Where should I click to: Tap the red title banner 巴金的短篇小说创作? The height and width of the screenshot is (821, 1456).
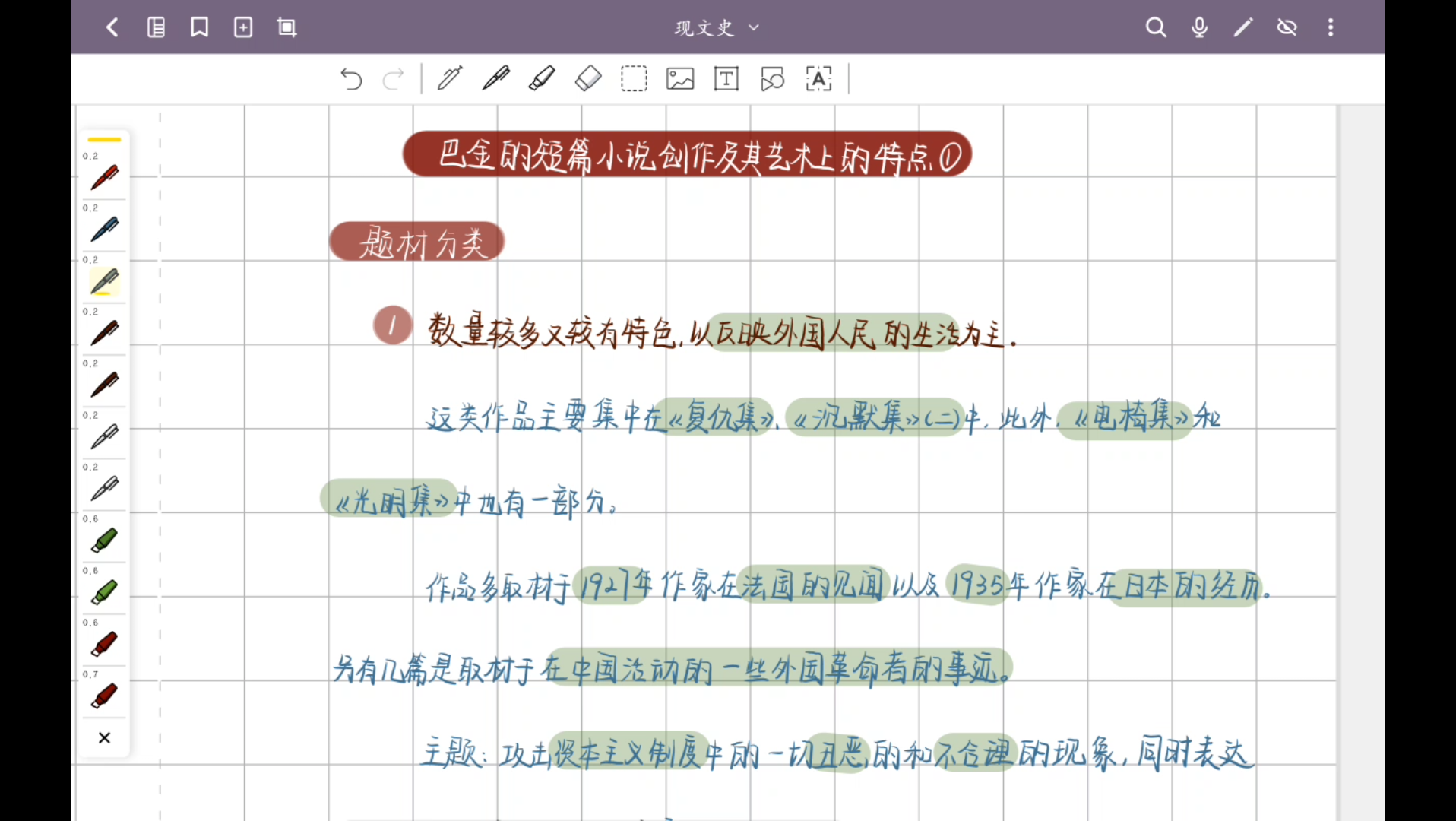click(x=687, y=155)
